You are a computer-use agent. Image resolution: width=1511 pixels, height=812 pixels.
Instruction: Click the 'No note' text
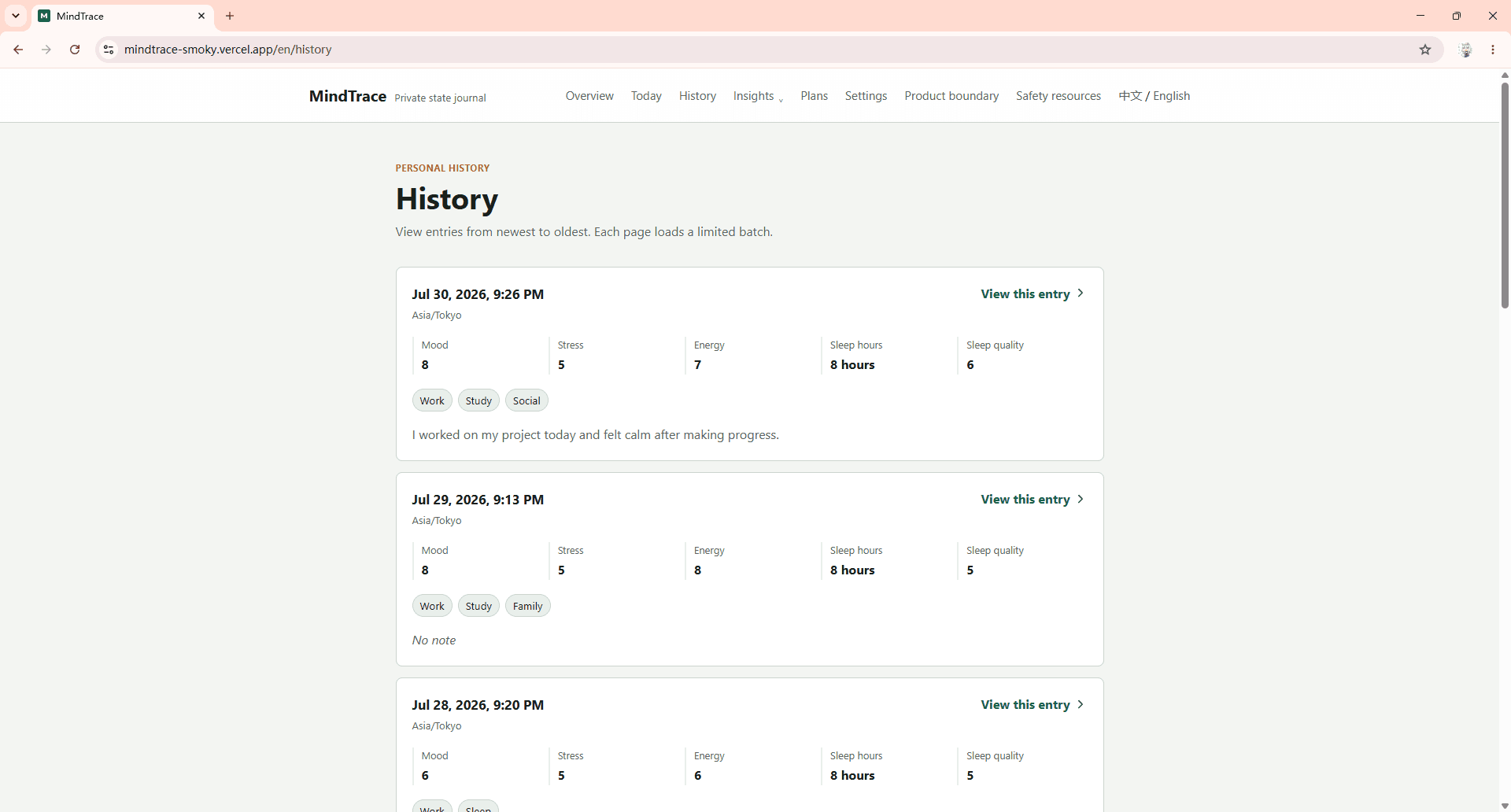(434, 640)
